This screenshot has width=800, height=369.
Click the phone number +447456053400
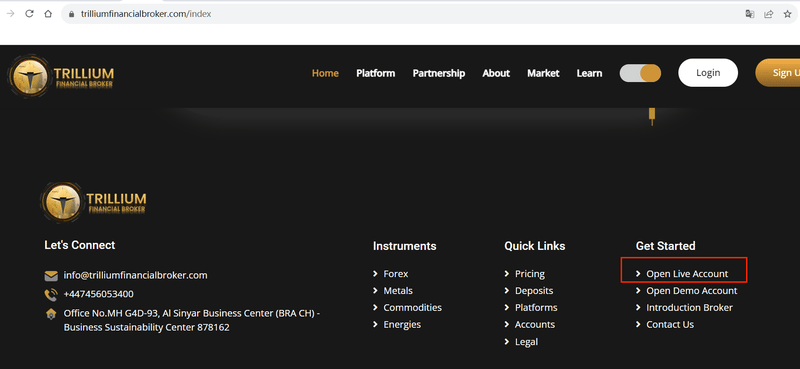pyautogui.click(x=98, y=294)
